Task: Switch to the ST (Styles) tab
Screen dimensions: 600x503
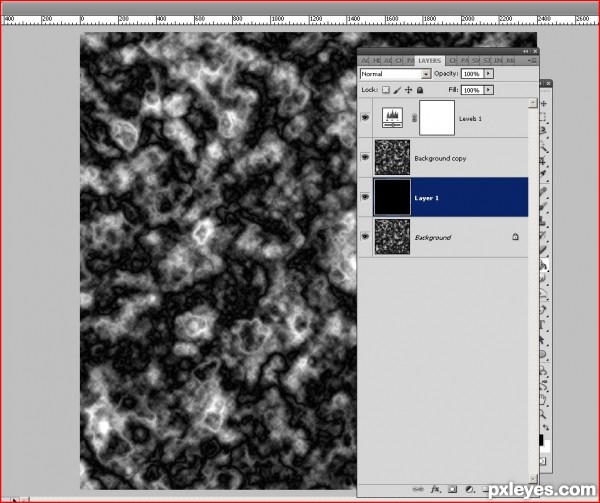Action: [x=487, y=61]
